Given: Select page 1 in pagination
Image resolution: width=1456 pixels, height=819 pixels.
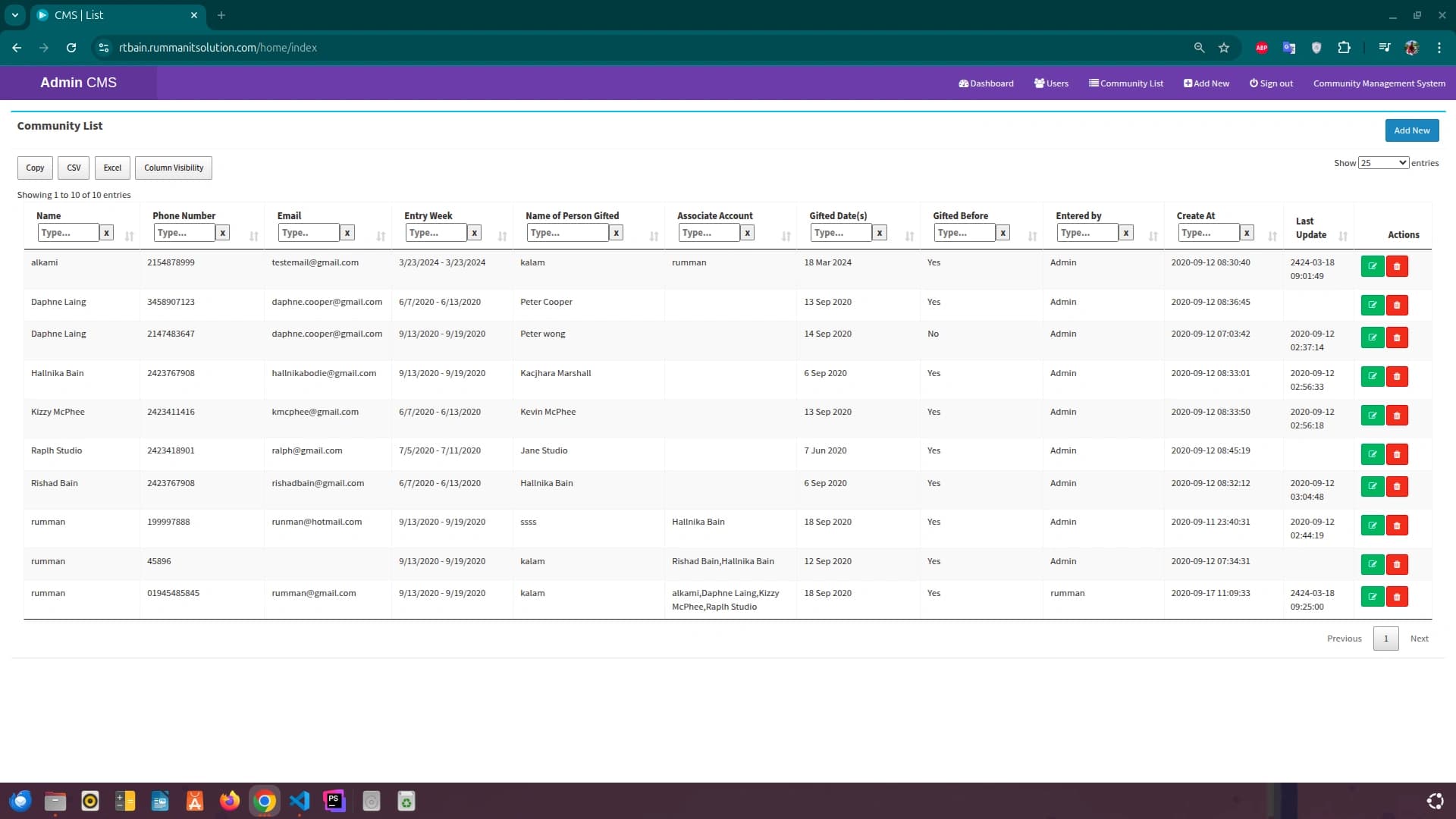Looking at the screenshot, I should pyautogui.click(x=1385, y=639).
